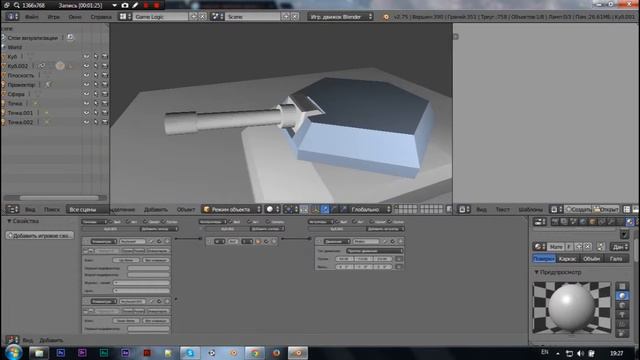
Task: Choose monkey preview shape icon
Action: coord(622,314)
